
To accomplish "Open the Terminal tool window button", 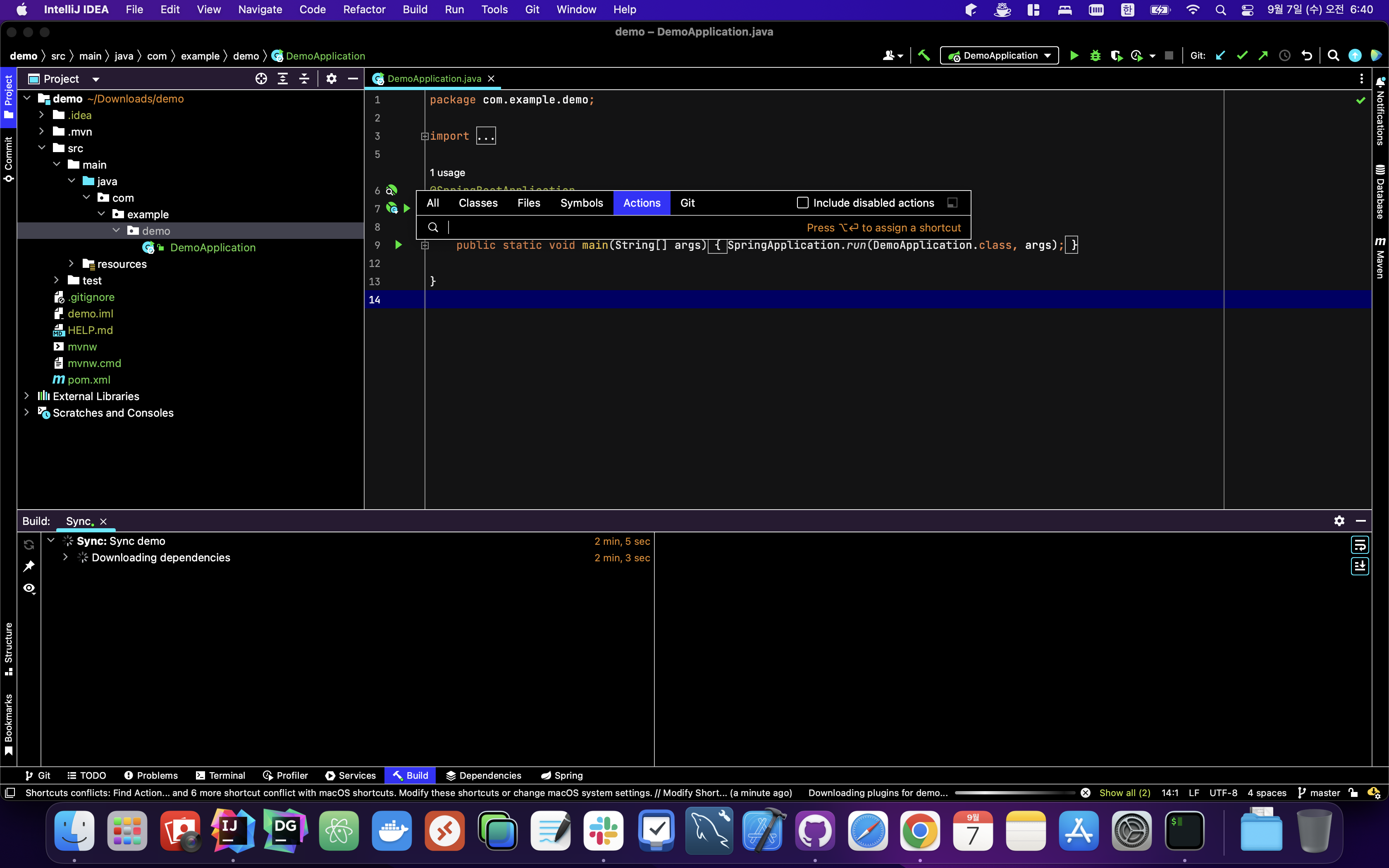I will click(x=220, y=775).
